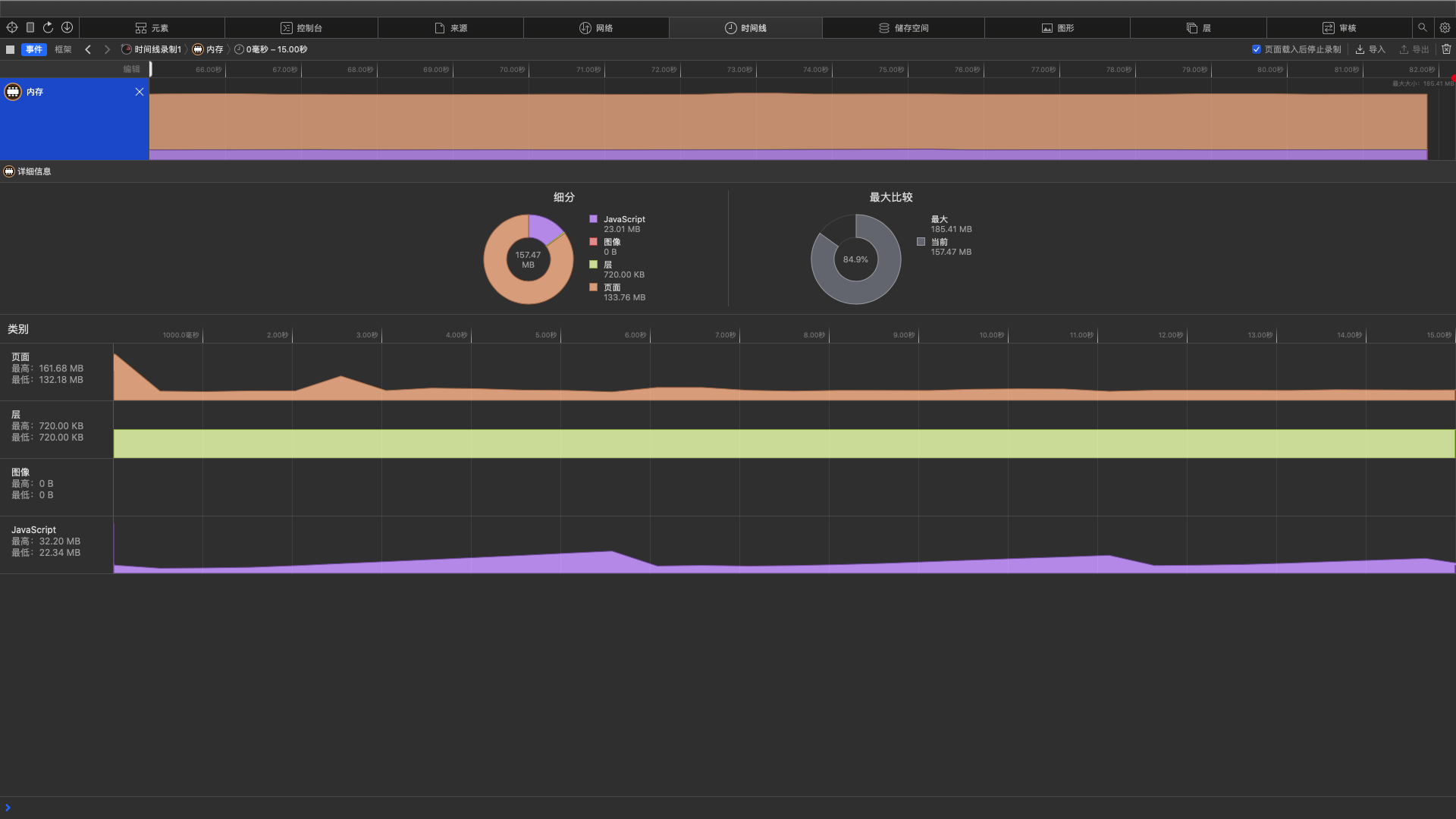Image resolution: width=1456 pixels, height=819 pixels.
Task: Toggle device emulation icon
Action: tap(30, 27)
